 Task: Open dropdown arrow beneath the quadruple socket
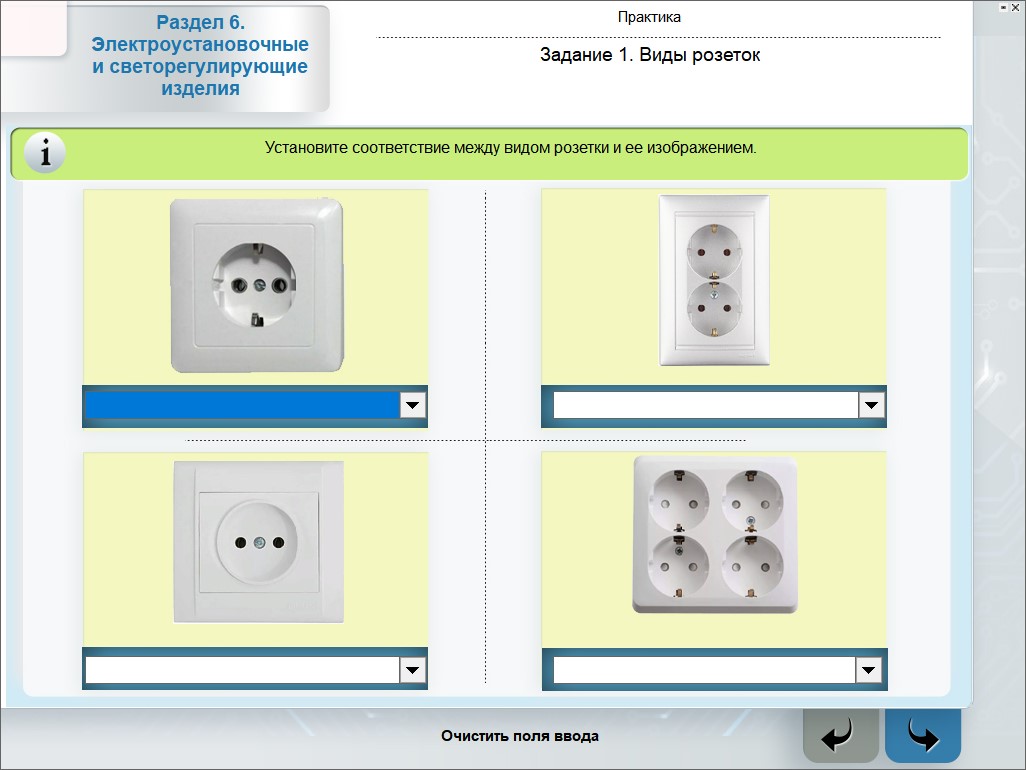(x=870, y=670)
